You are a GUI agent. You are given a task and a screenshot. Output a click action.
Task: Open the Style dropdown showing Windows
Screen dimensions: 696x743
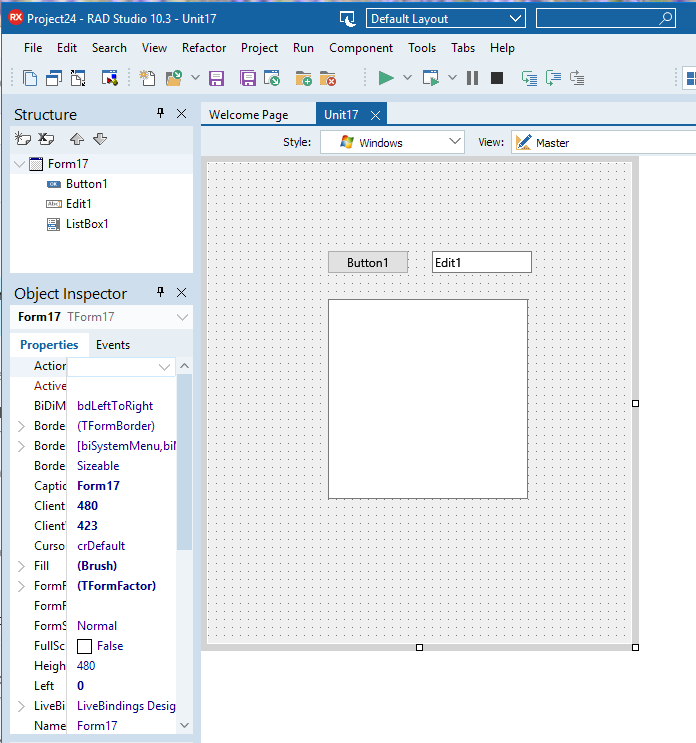[x=392, y=142]
